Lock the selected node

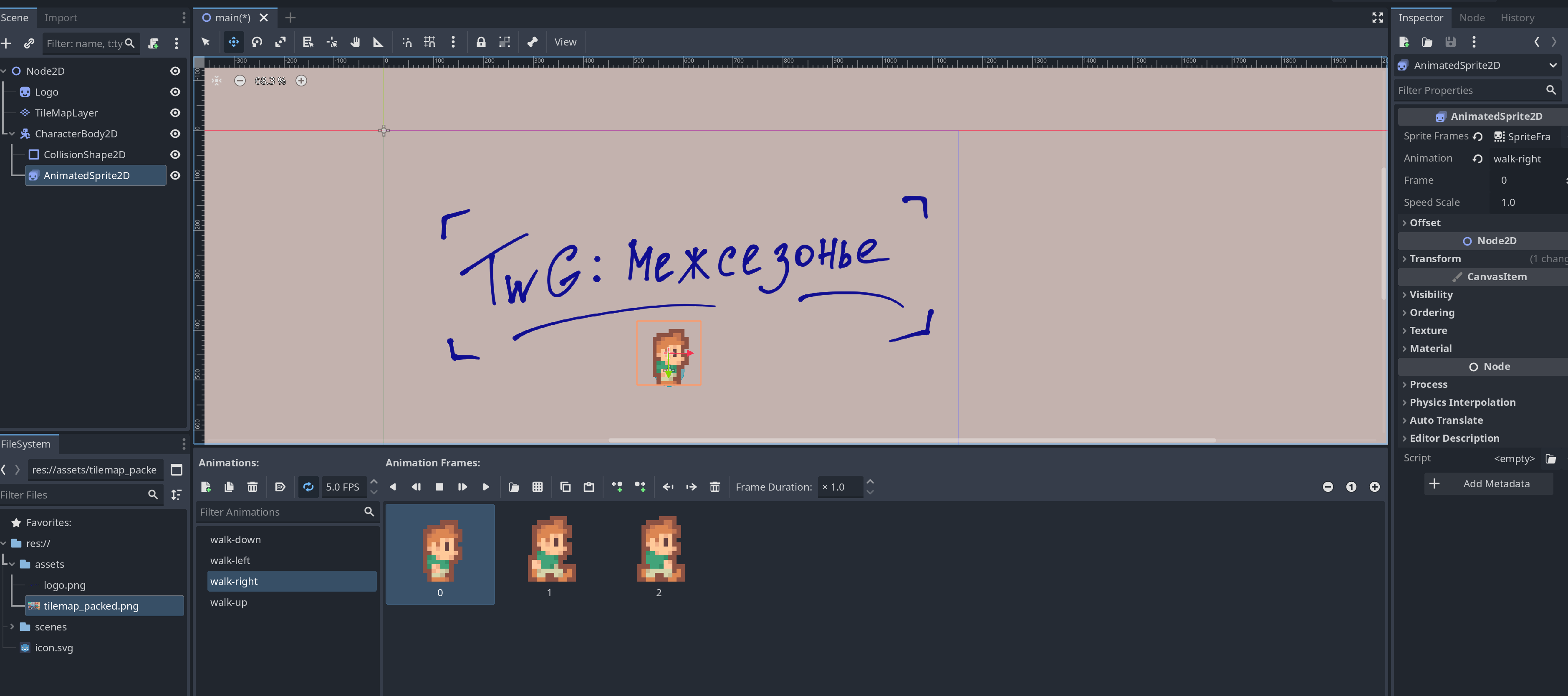[481, 42]
